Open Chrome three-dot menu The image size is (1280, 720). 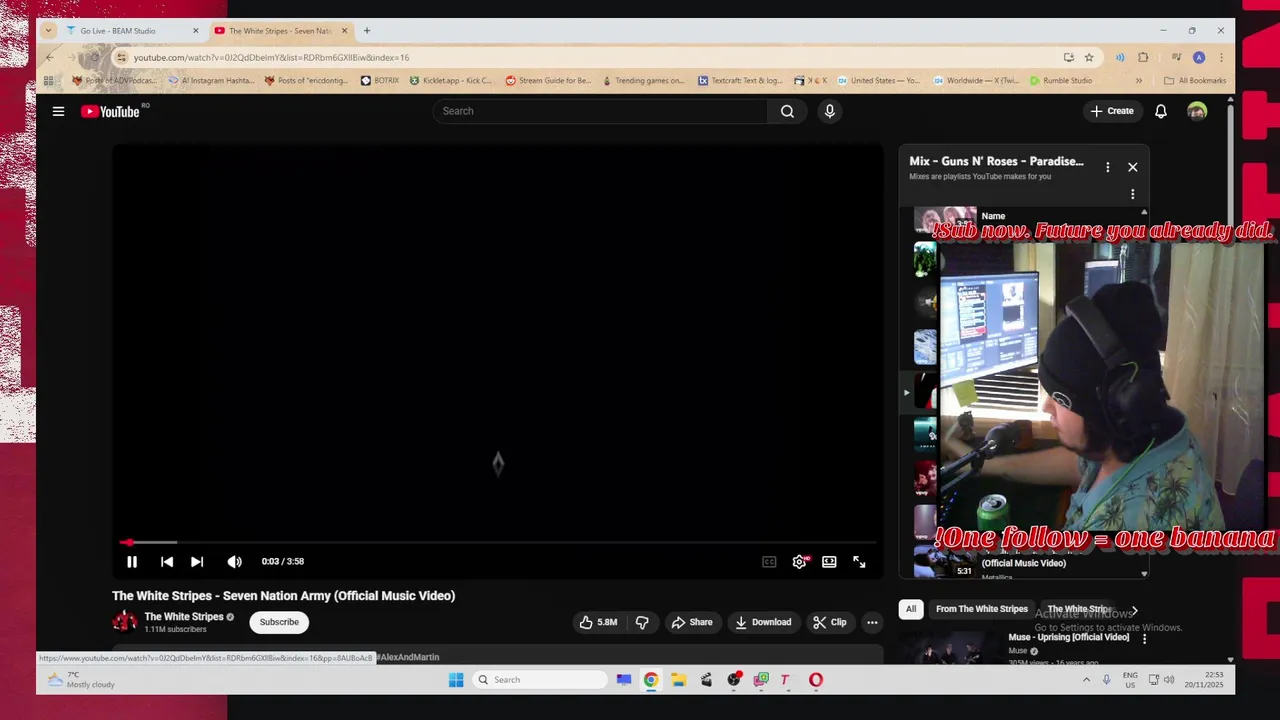1221,57
